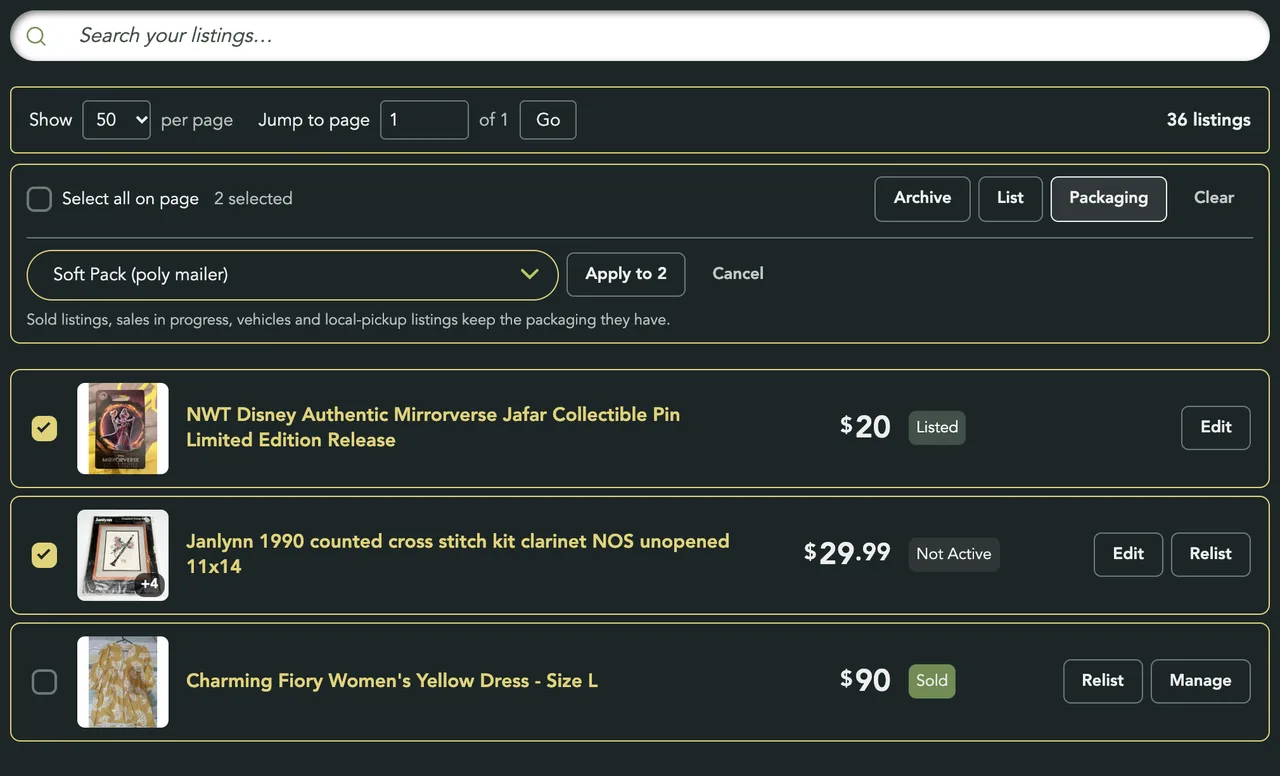Focus the Search your listings field

[x=640, y=36]
